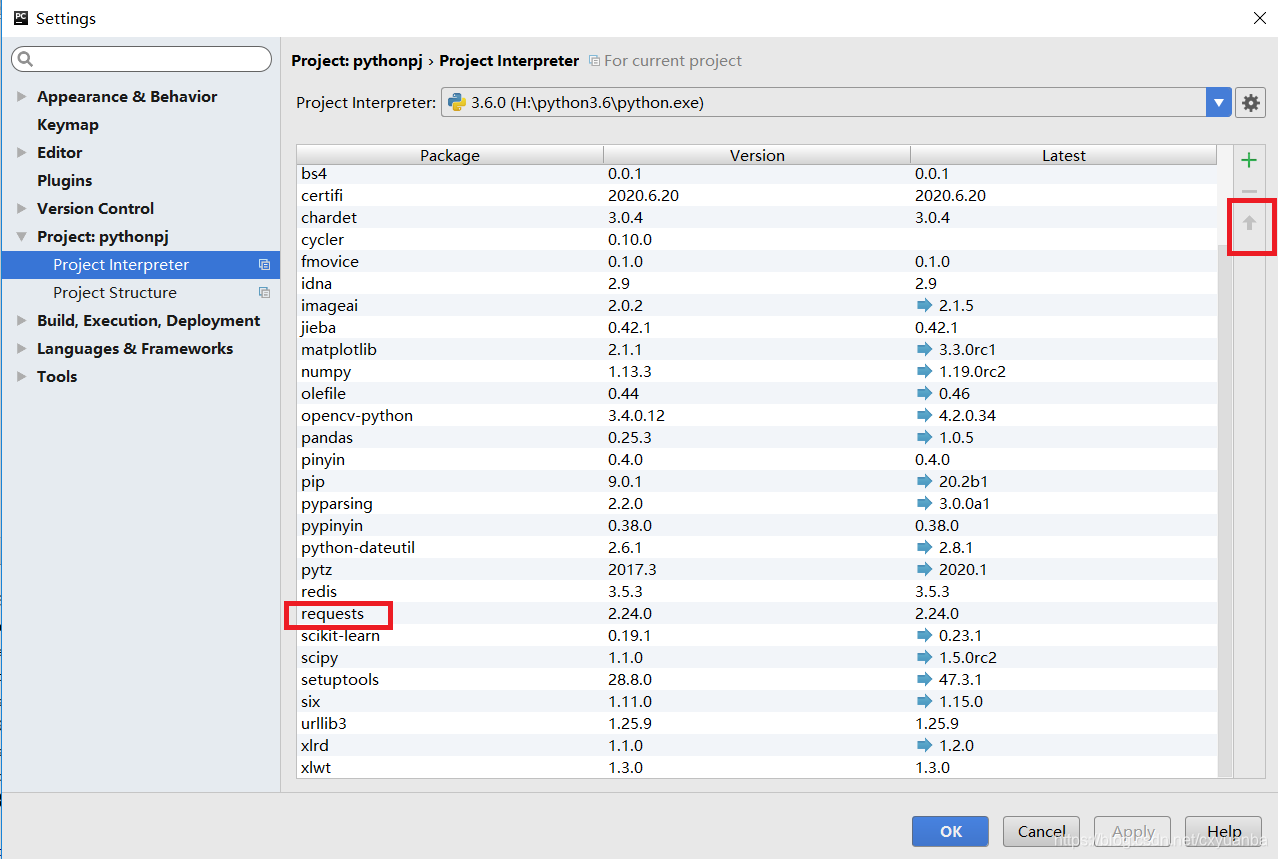
Task: Open Keymap settings
Action: coord(68,125)
